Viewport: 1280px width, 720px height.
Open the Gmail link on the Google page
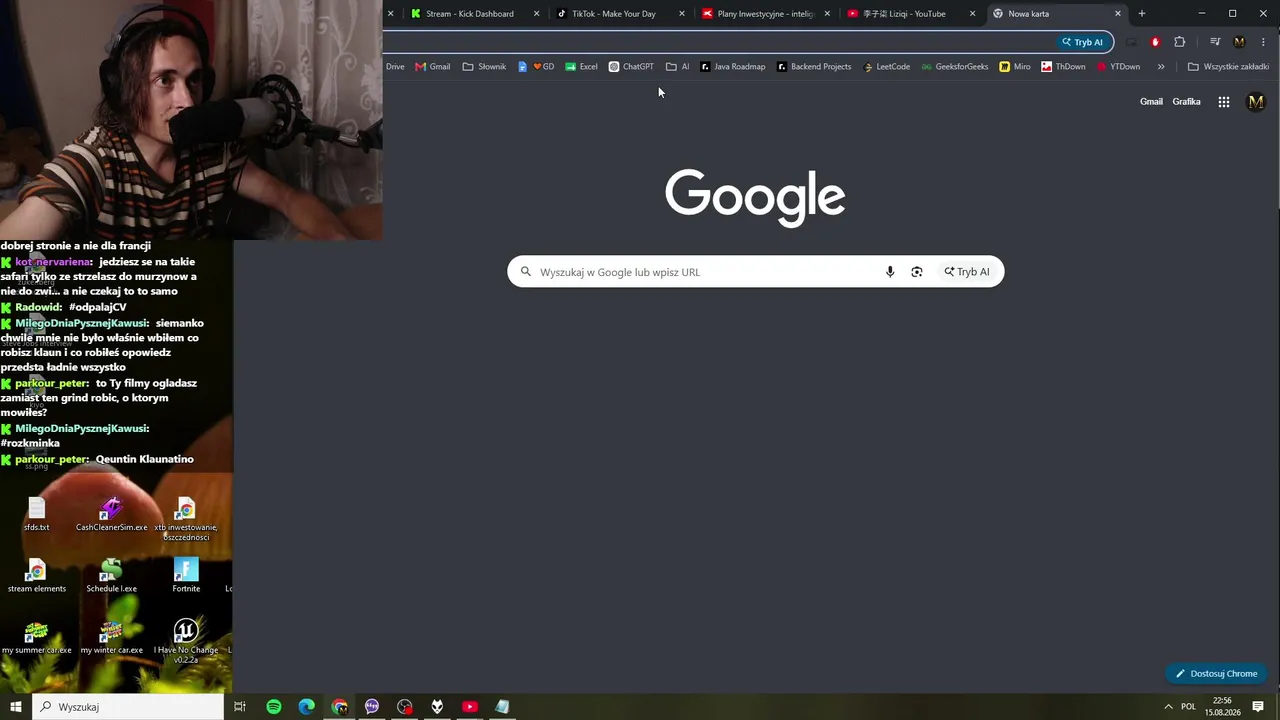tap(1151, 102)
